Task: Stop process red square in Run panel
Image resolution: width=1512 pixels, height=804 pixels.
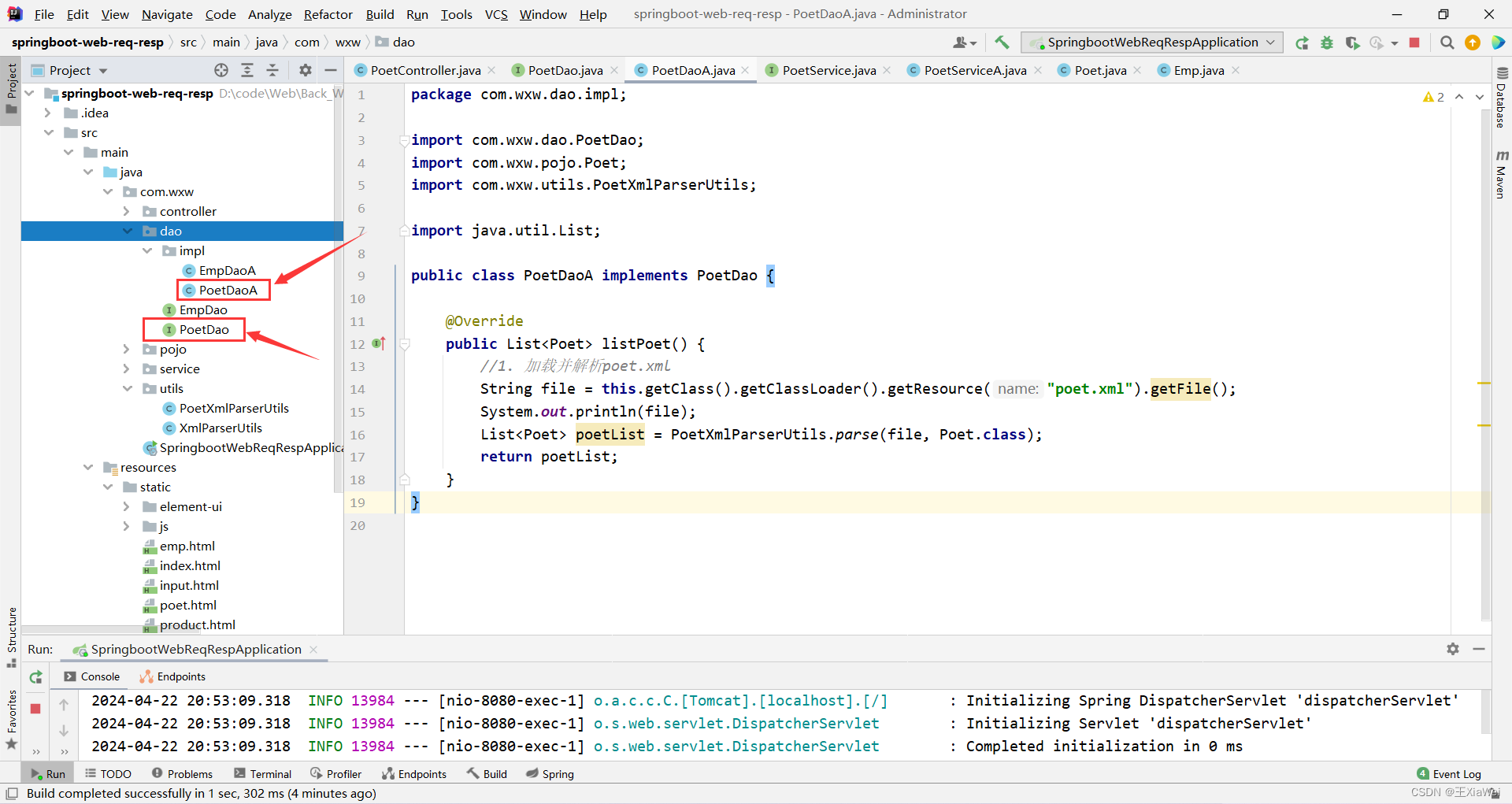Action: click(35, 709)
